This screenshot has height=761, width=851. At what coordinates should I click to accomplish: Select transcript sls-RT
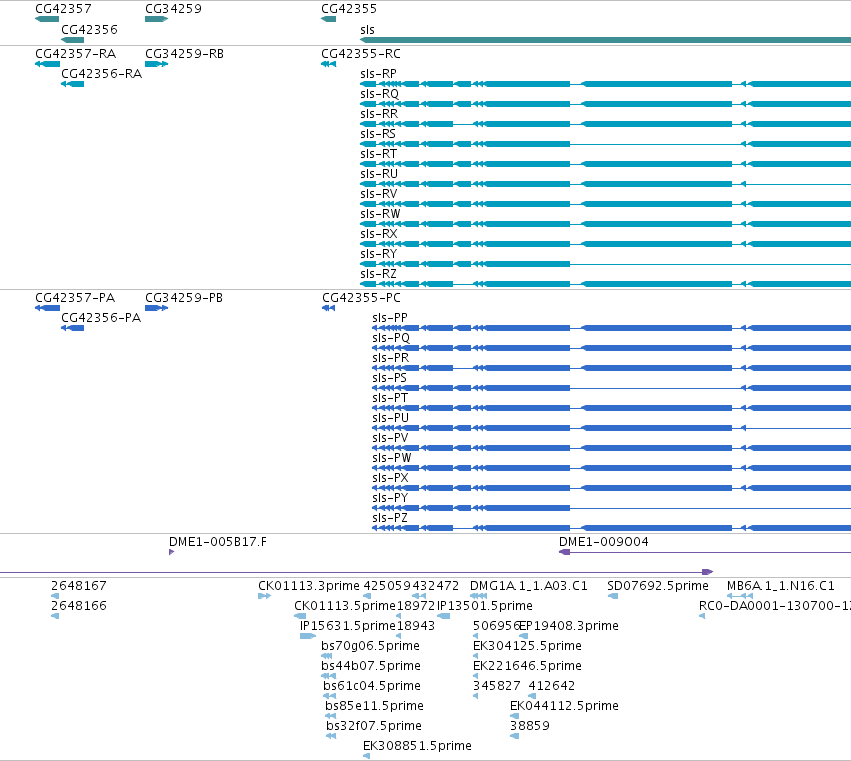pyautogui.click(x=378, y=154)
